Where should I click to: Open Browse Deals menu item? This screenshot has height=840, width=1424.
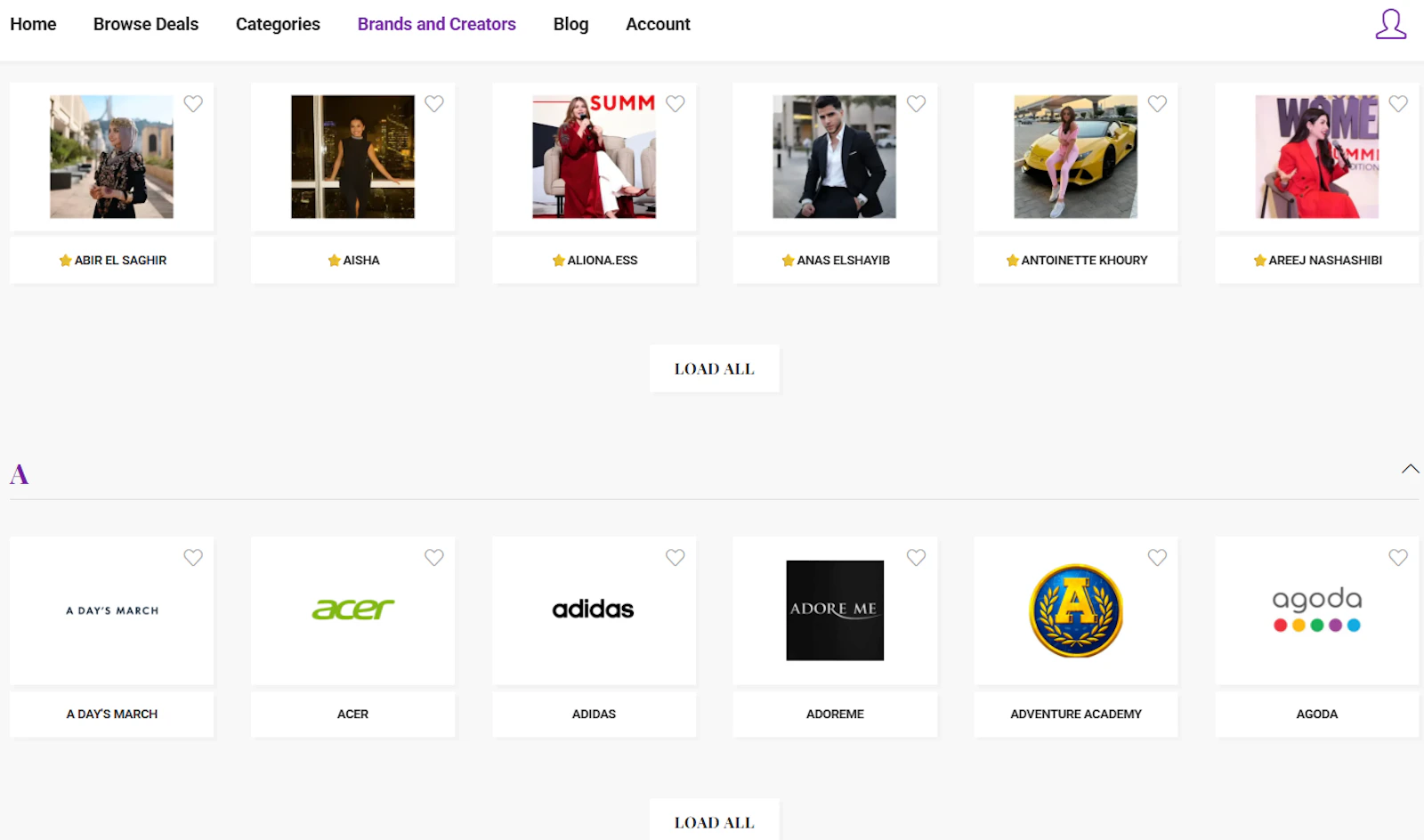point(146,24)
